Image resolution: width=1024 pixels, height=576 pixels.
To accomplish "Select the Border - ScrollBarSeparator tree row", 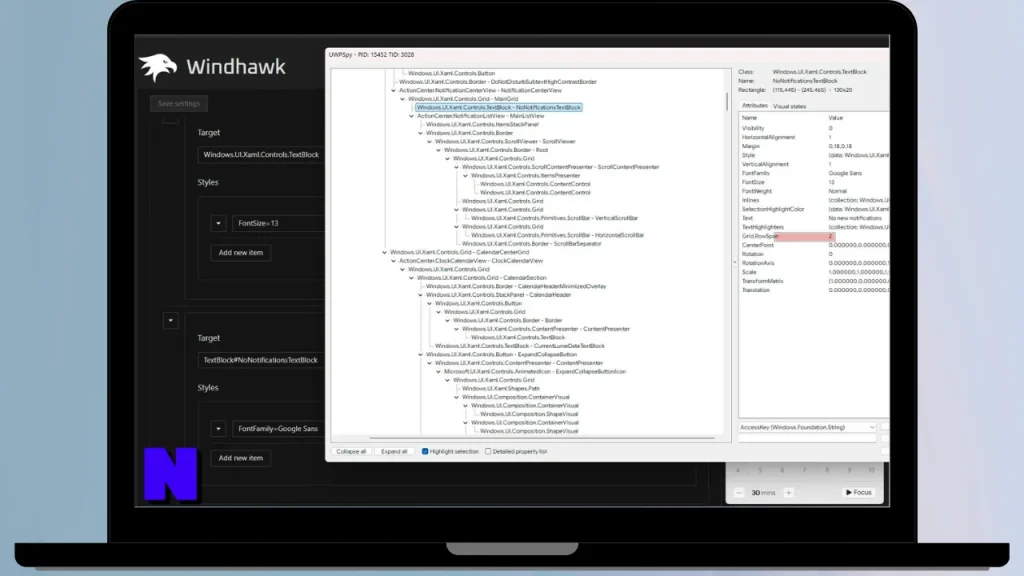I will (x=532, y=244).
